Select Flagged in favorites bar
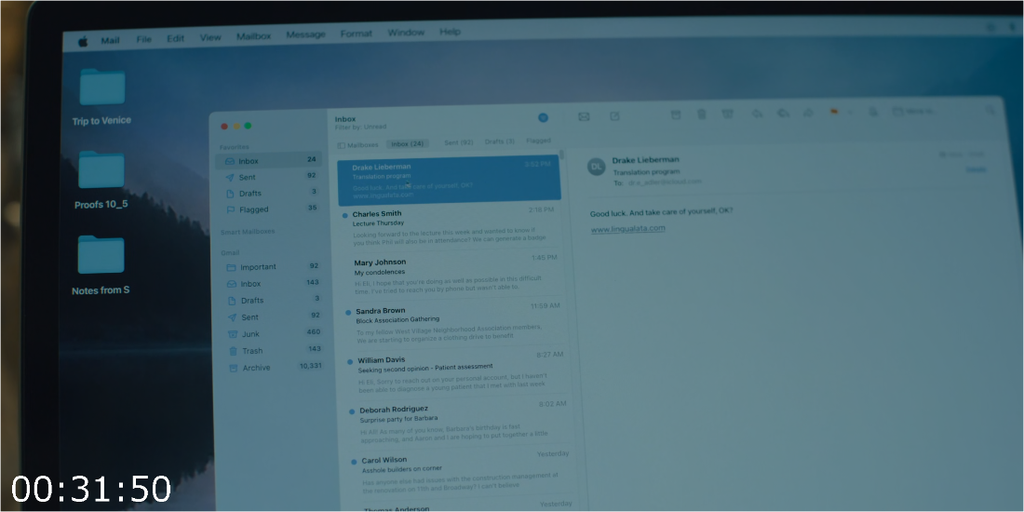1024x512 pixels. point(538,141)
